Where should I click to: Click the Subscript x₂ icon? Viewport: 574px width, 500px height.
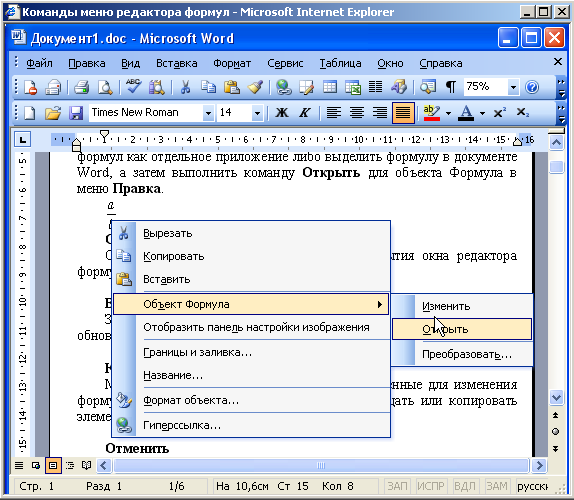click(522, 113)
